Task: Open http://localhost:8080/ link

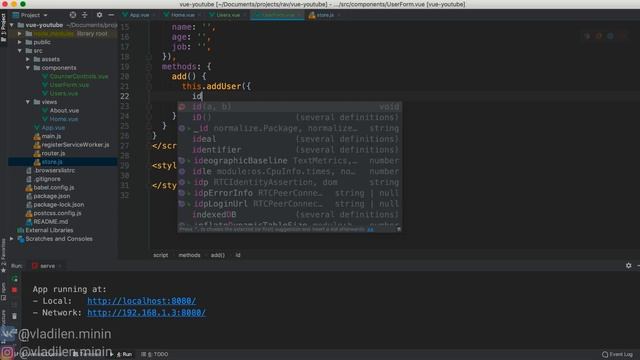Action: coord(142,301)
